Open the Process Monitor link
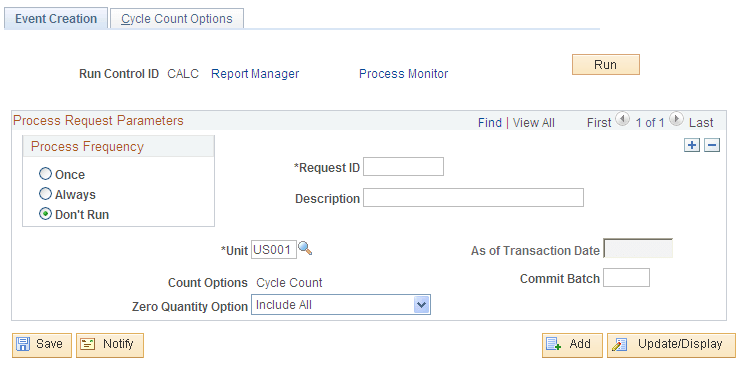753x370 pixels. point(403,74)
